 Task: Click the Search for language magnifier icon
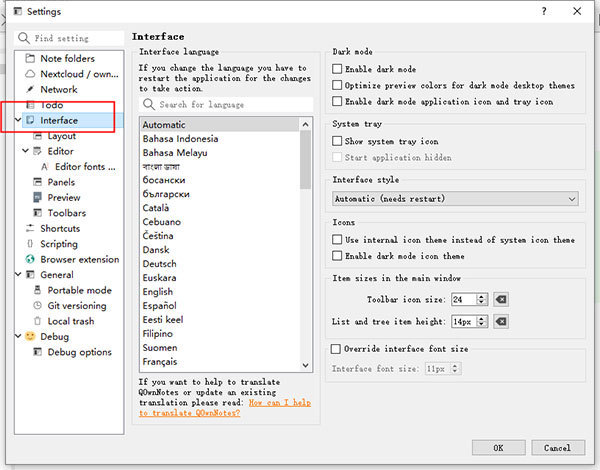(x=149, y=104)
